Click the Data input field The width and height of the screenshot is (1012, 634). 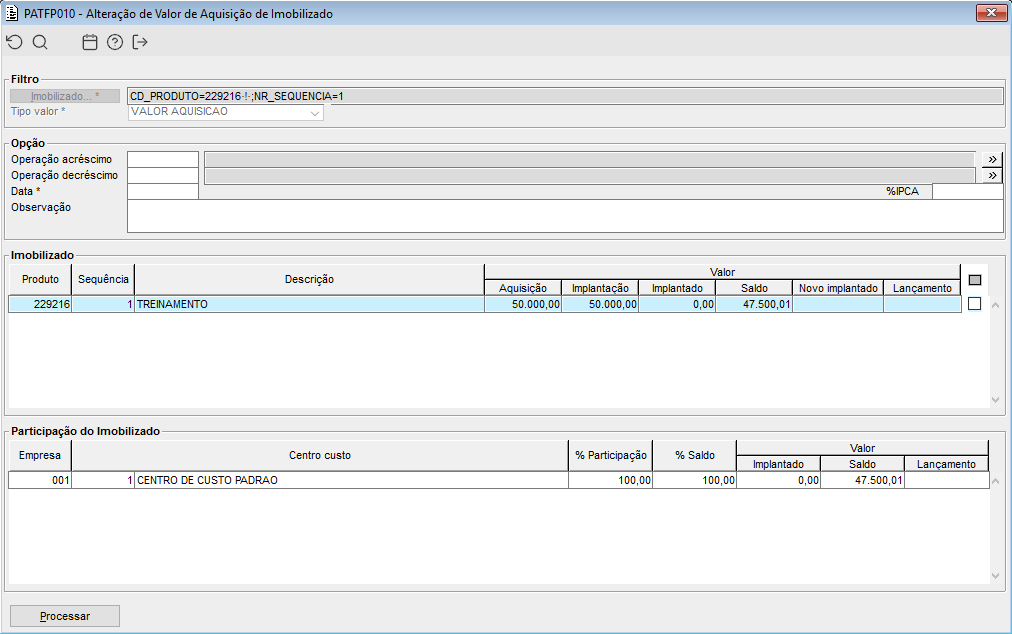coord(163,191)
